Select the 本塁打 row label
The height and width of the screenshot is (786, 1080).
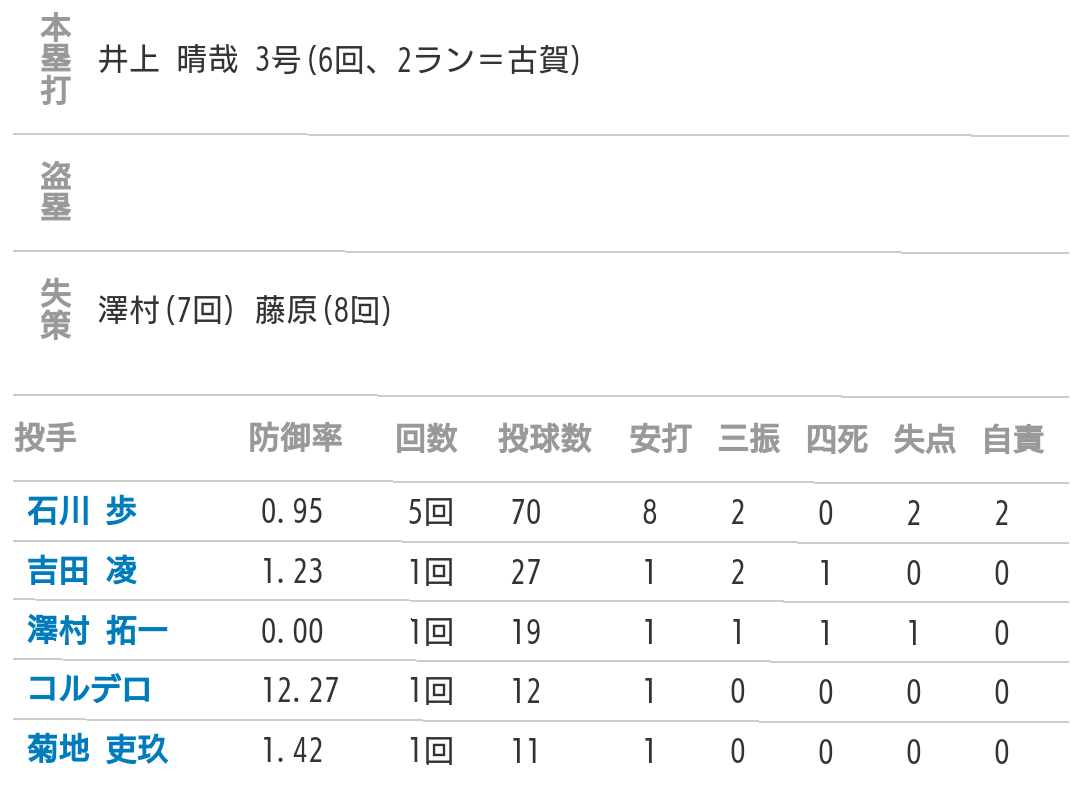pyautogui.click(x=56, y=60)
